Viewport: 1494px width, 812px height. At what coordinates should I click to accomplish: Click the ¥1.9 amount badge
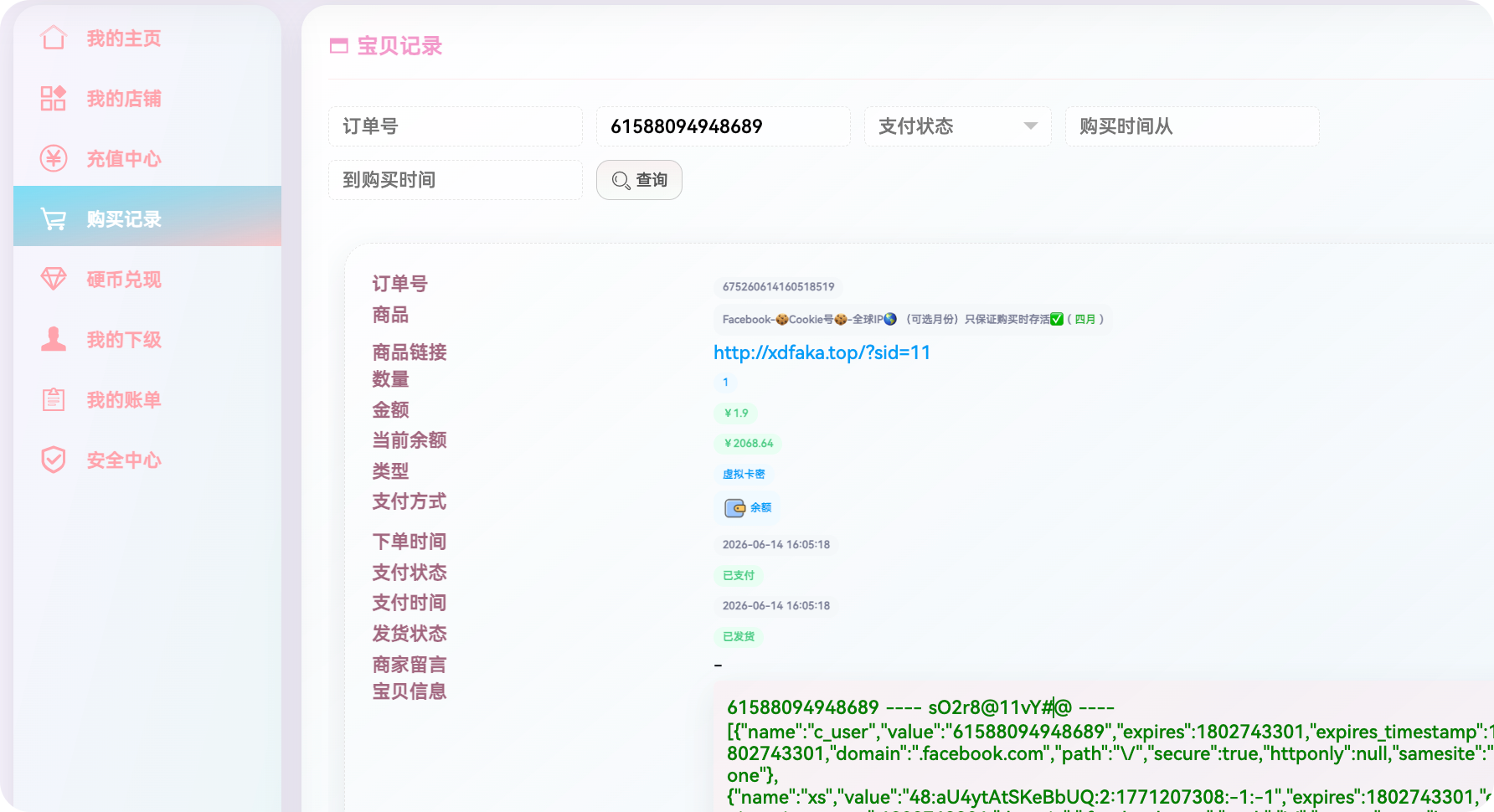[x=736, y=413]
